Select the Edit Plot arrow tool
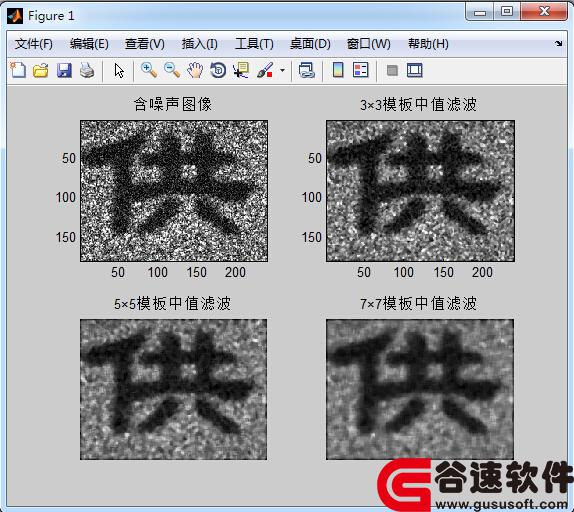This screenshot has height=512, width=574. (x=119, y=70)
